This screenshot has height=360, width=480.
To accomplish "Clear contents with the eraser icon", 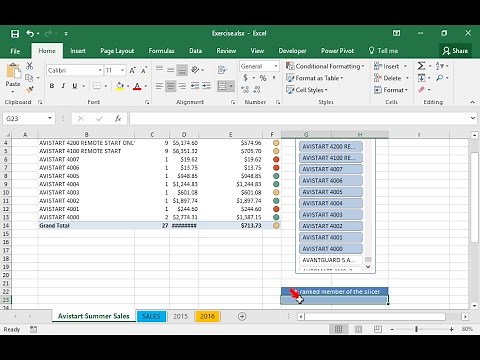I will [x=421, y=89].
